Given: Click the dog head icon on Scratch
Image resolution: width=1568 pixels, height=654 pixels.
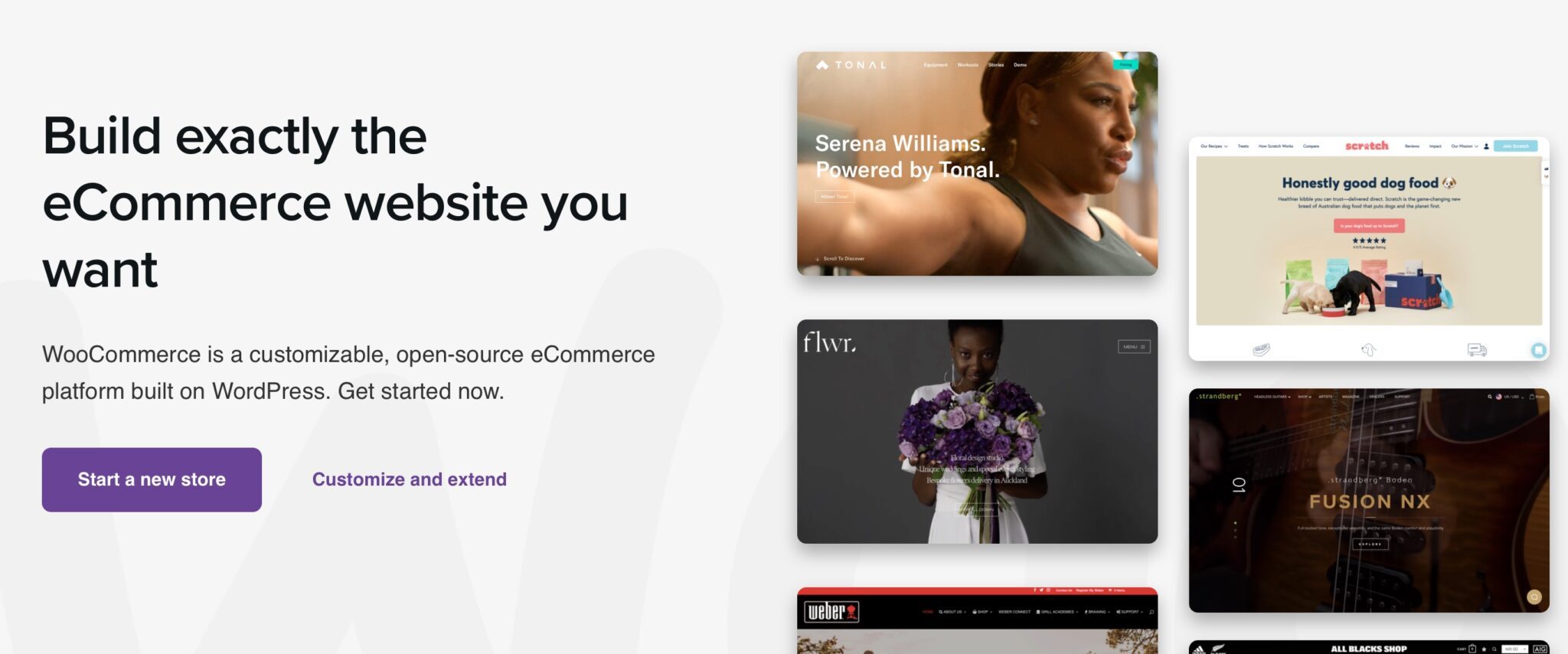Looking at the screenshot, I should 1369,350.
